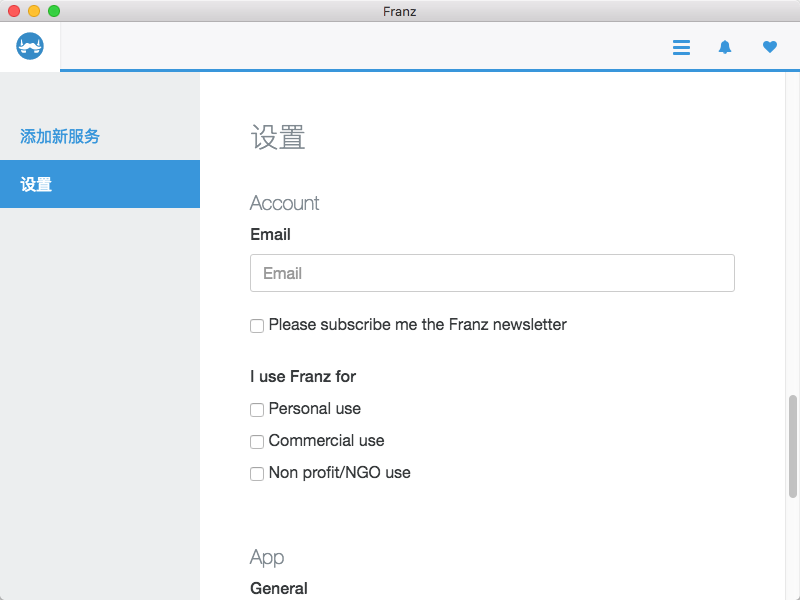Enable Franz newsletter subscription checkbox
Screen dimensions: 800x600
pyautogui.click(x=257, y=326)
